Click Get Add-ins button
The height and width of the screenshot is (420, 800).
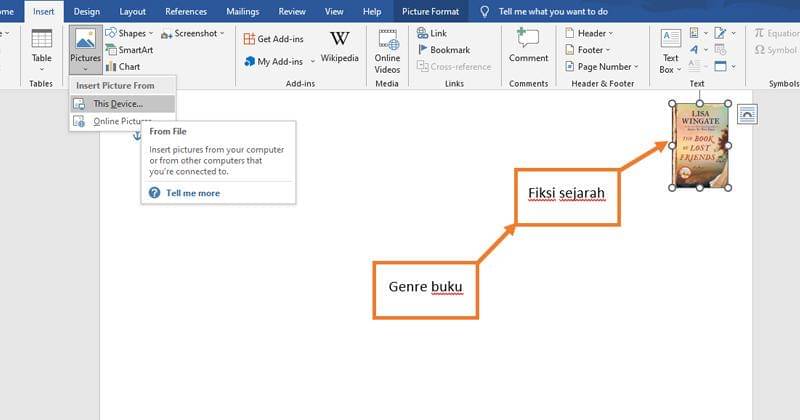coord(274,39)
